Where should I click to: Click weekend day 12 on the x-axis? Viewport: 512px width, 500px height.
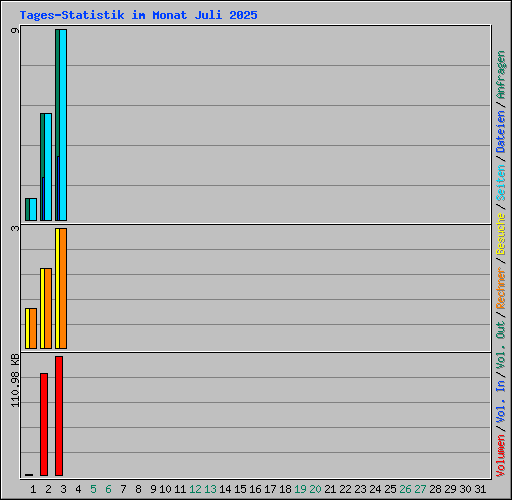coord(195,489)
